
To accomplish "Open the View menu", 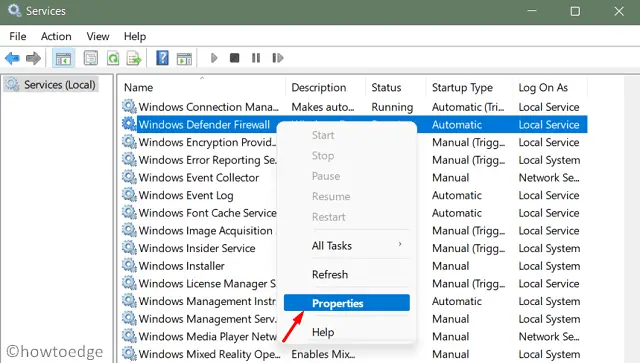I will click(98, 36).
